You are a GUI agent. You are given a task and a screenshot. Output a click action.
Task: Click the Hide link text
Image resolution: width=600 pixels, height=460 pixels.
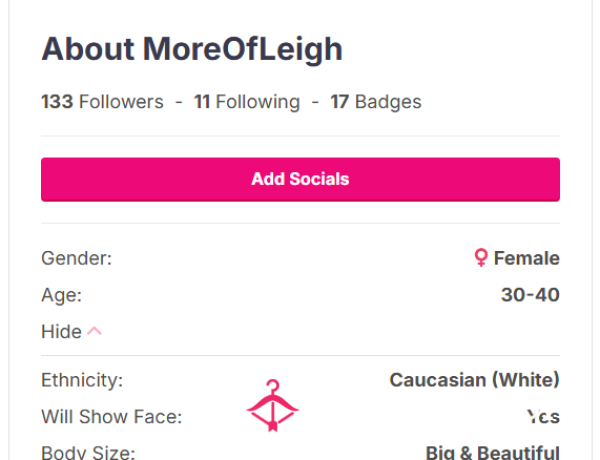pos(61,331)
